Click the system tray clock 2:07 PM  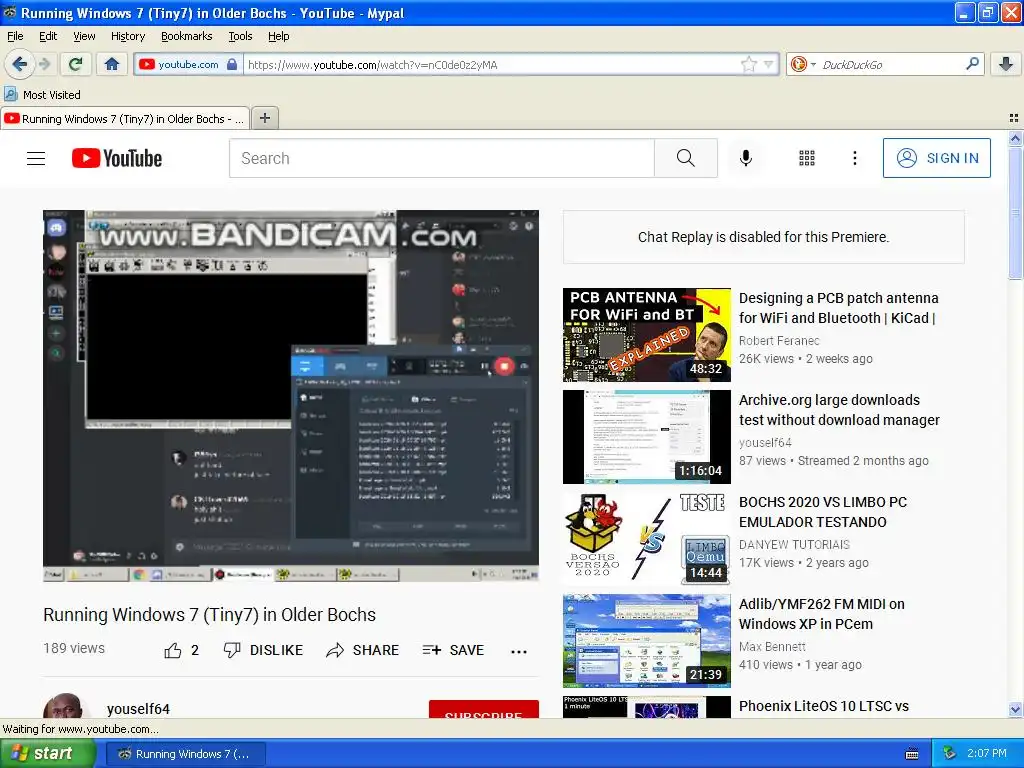pyautogui.click(x=987, y=753)
